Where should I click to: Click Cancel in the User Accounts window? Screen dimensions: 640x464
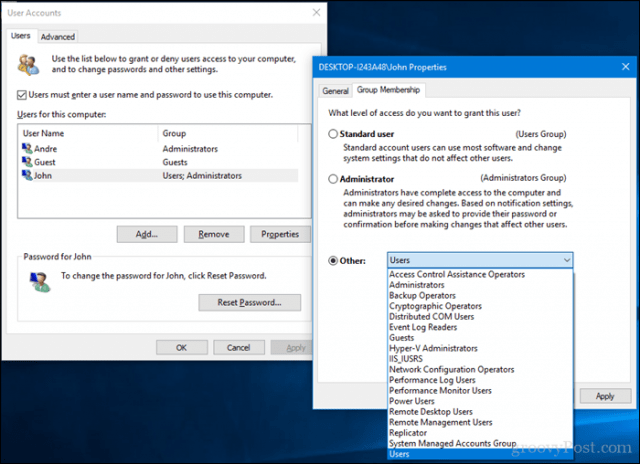click(239, 348)
